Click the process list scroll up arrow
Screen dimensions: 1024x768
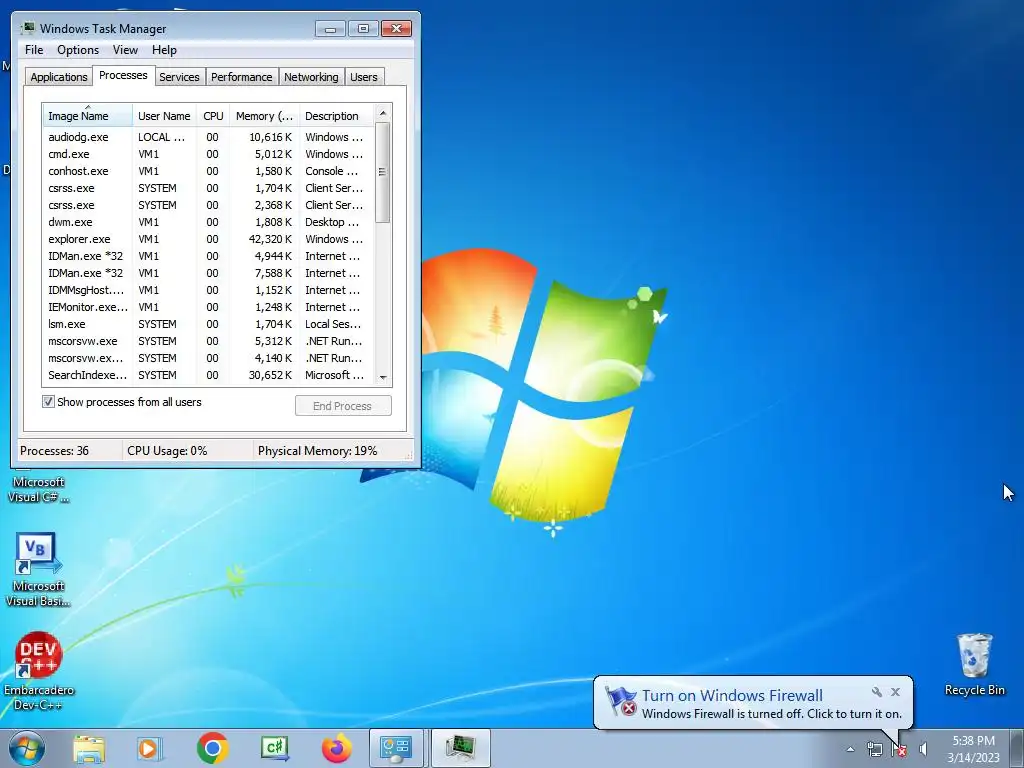(383, 112)
